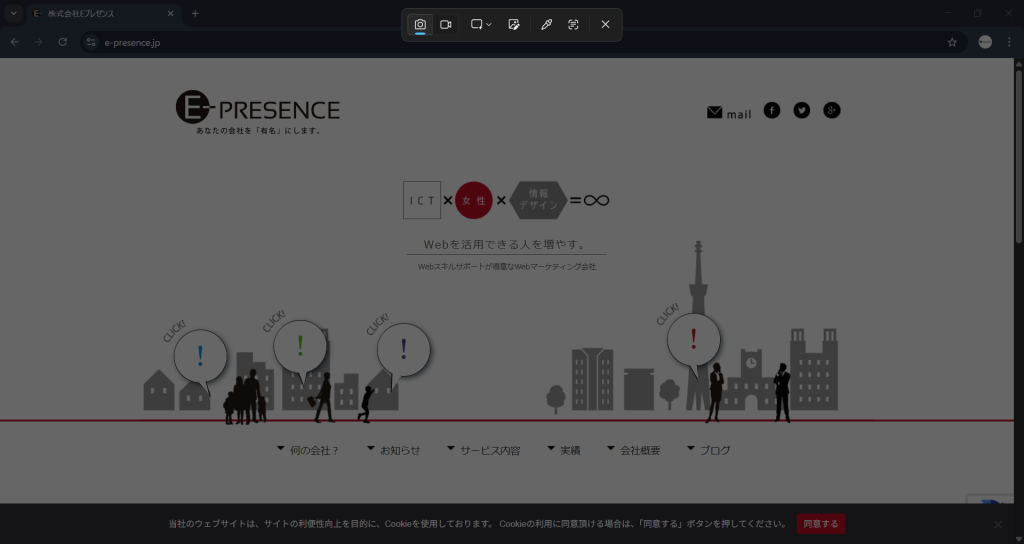Open the snipping shape mode dropdown
The height and width of the screenshot is (544, 1024).
[481, 25]
